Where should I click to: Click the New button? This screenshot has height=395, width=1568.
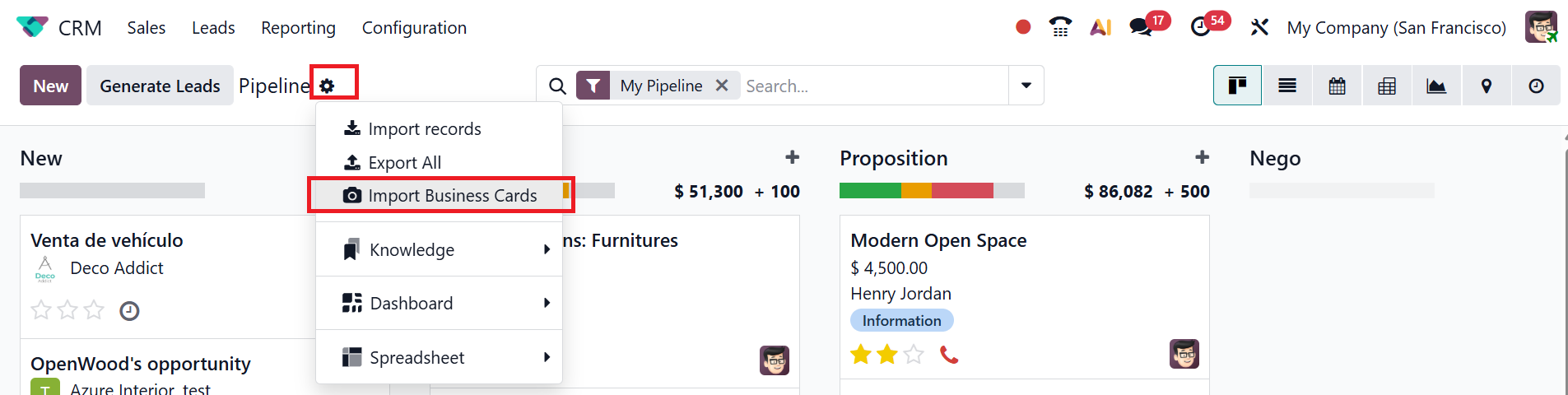click(50, 86)
